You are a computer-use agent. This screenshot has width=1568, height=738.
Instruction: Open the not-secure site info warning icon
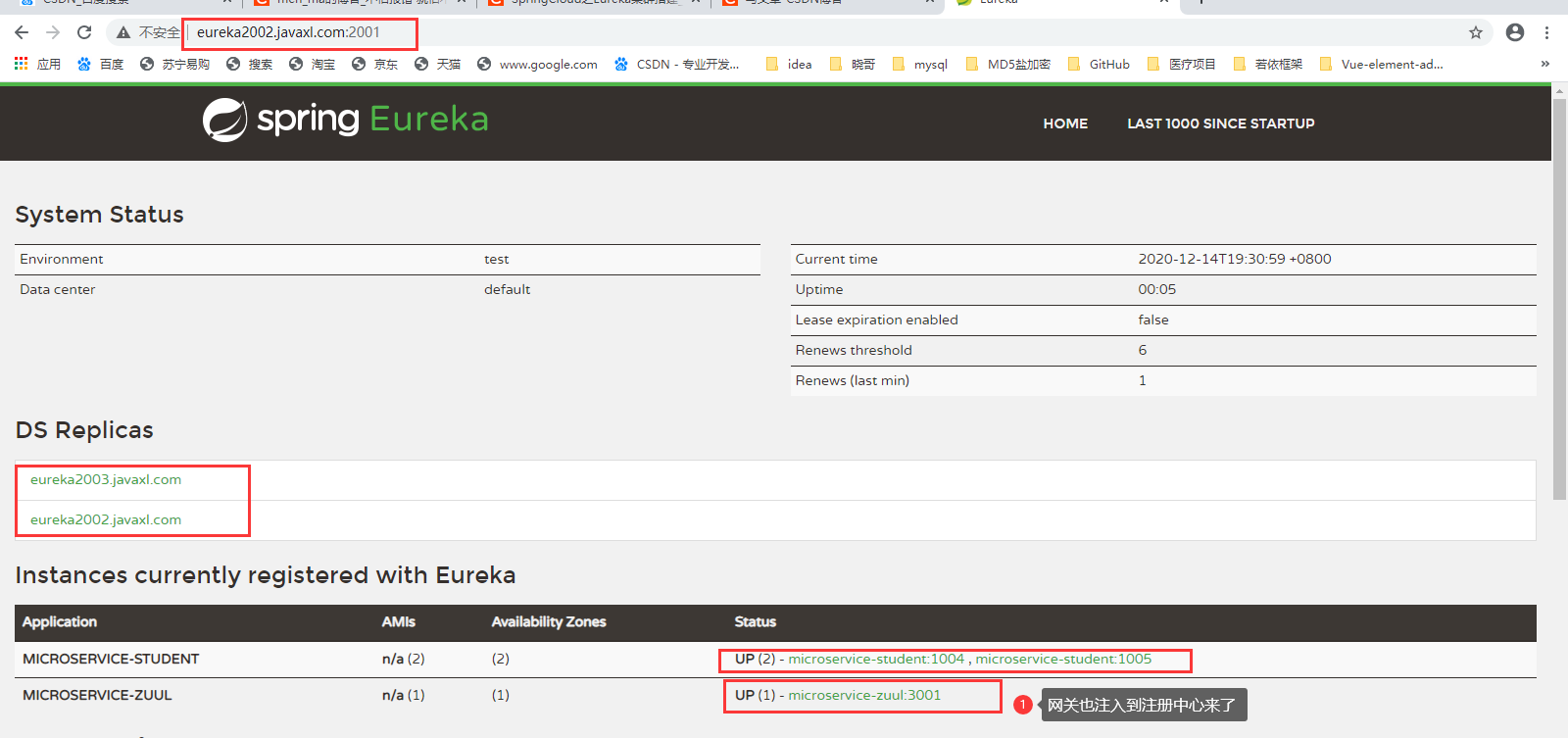tap(123, 32)
